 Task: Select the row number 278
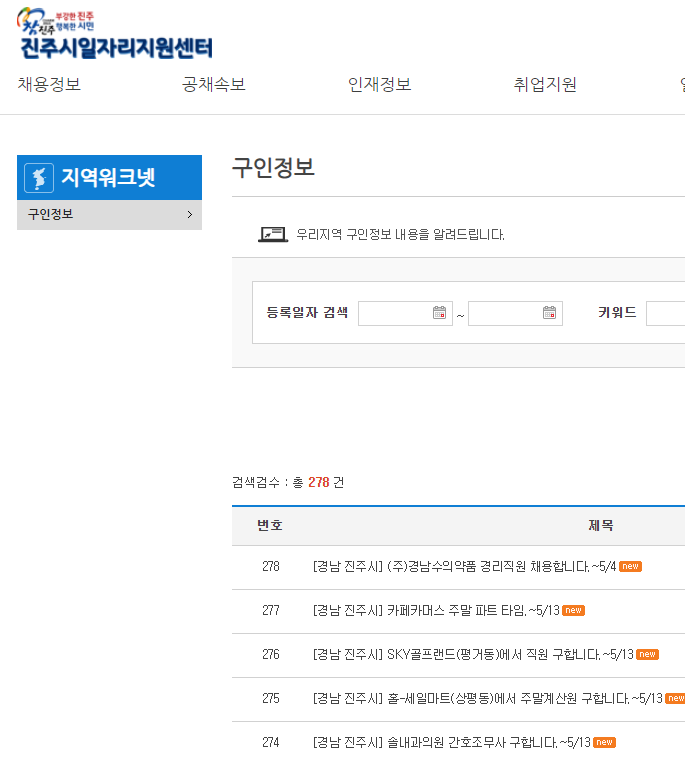coord(271,567)
